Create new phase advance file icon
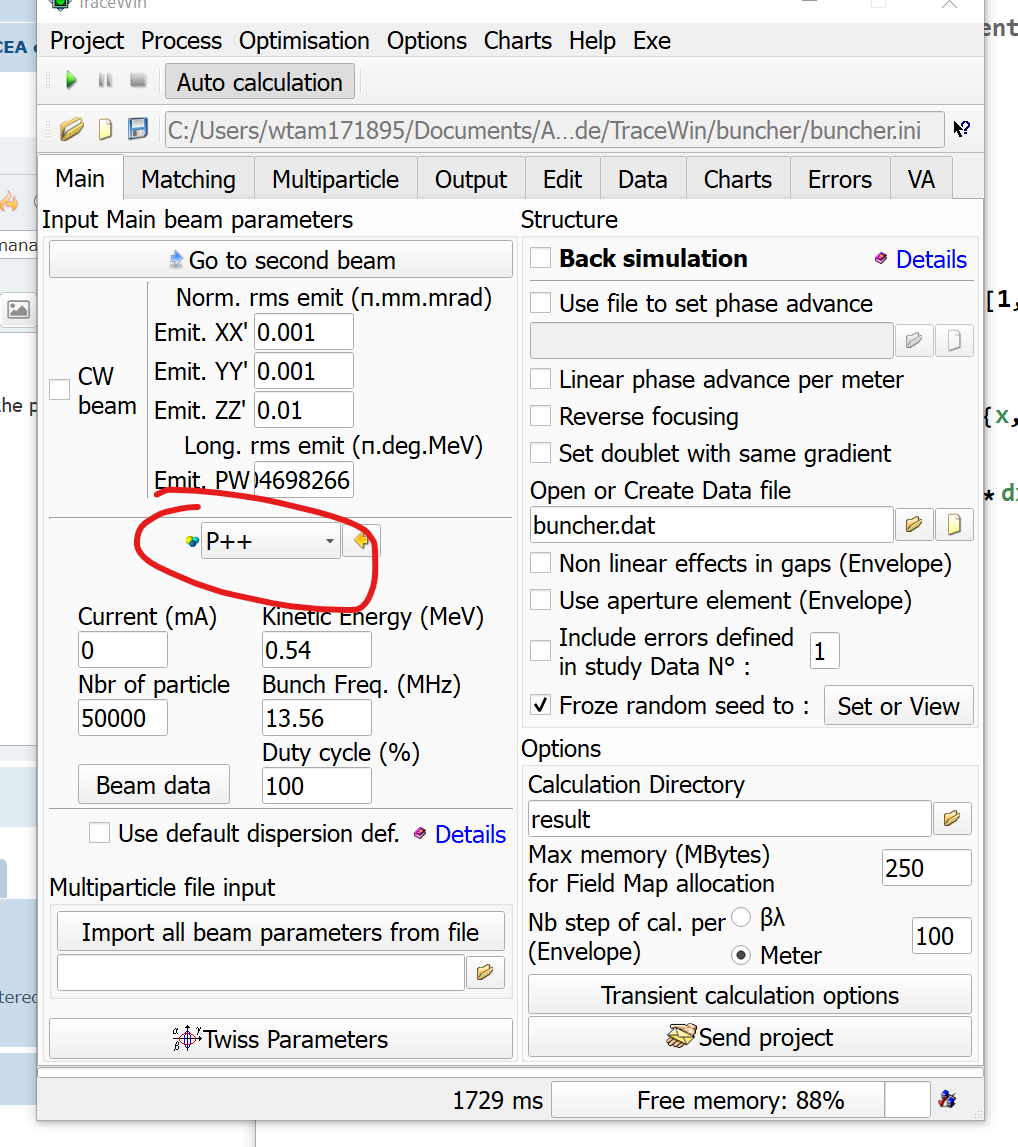This screenshot has height=1147, width=1018. tap(954, 340)
